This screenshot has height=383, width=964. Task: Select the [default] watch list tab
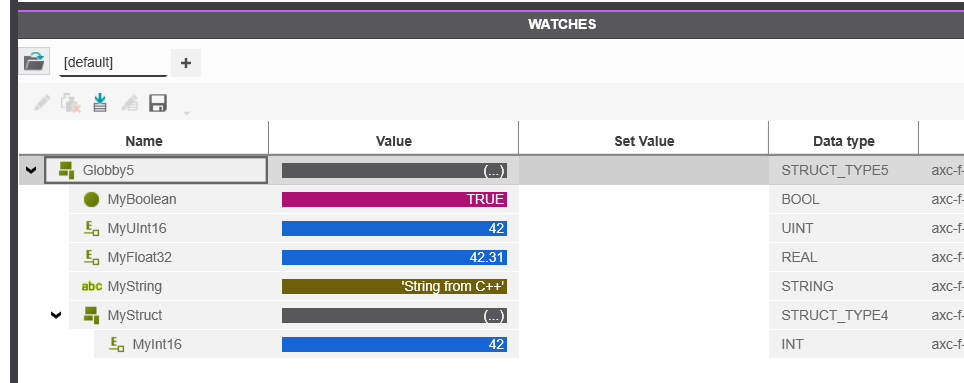click(x=113, y=62)
